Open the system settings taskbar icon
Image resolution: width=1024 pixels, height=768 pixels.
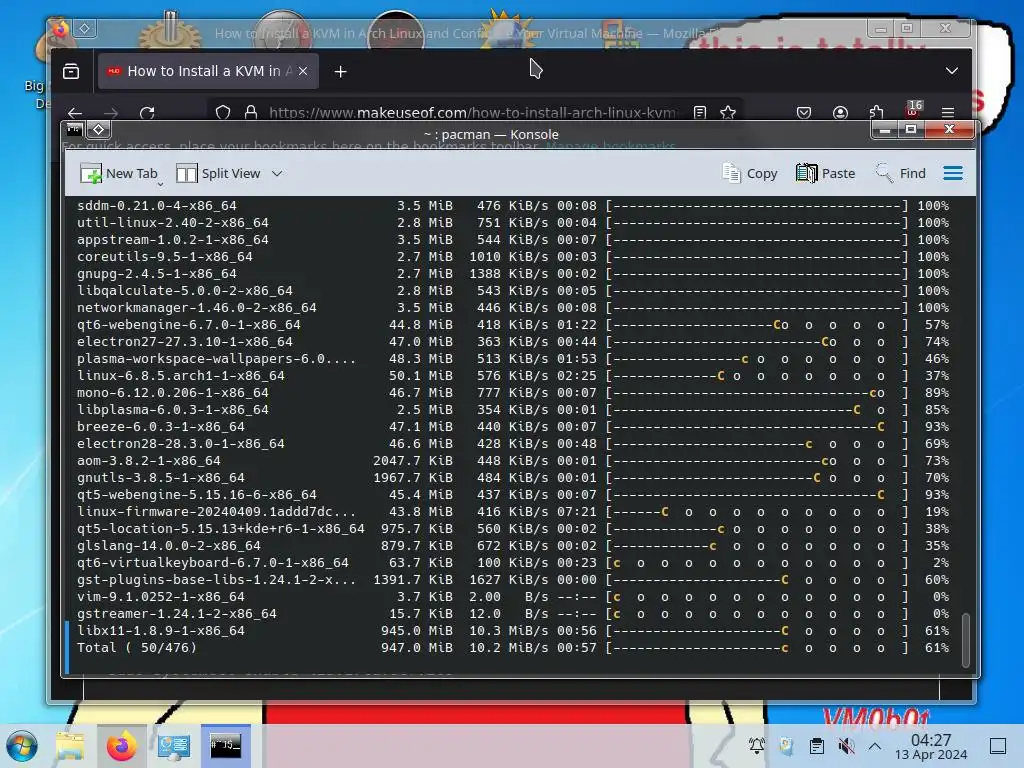coord(174,746)
